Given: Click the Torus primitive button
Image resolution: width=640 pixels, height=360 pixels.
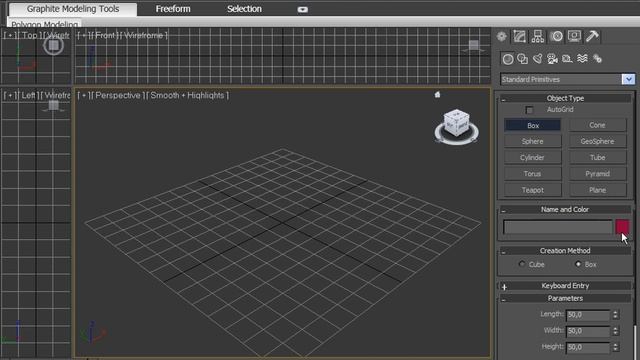Looking at the screenshot, I should tap(533, 174).
